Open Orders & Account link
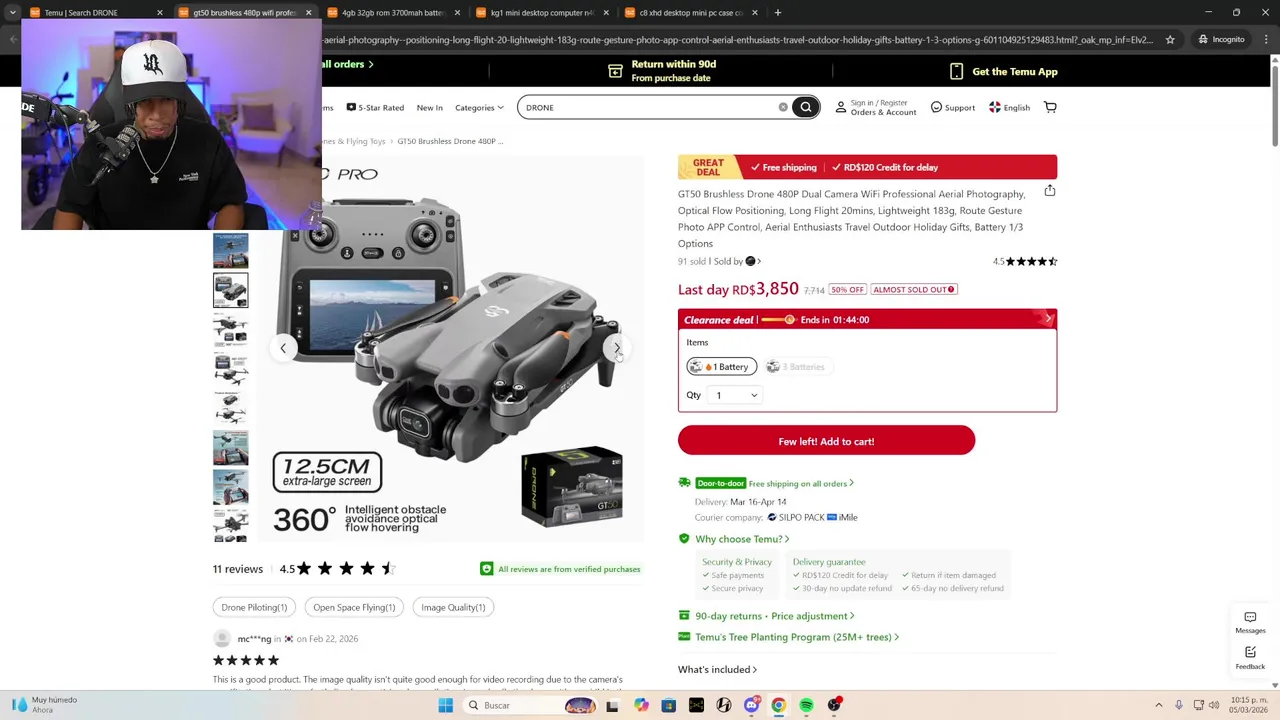 [x=883, y=112]
